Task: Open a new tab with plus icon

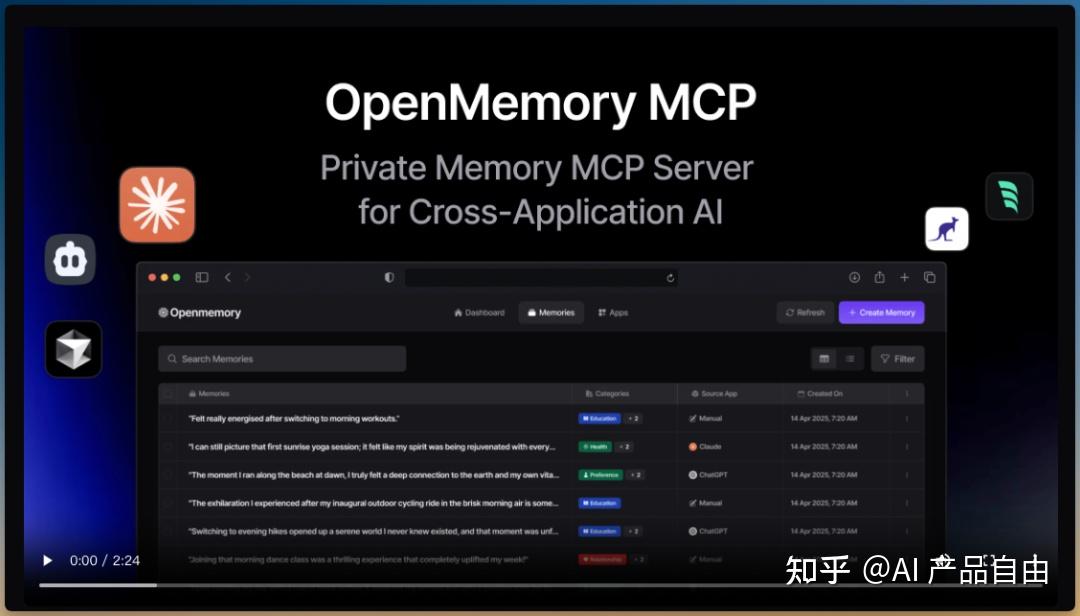Action: pyautogui.click(x=904, y=277)
